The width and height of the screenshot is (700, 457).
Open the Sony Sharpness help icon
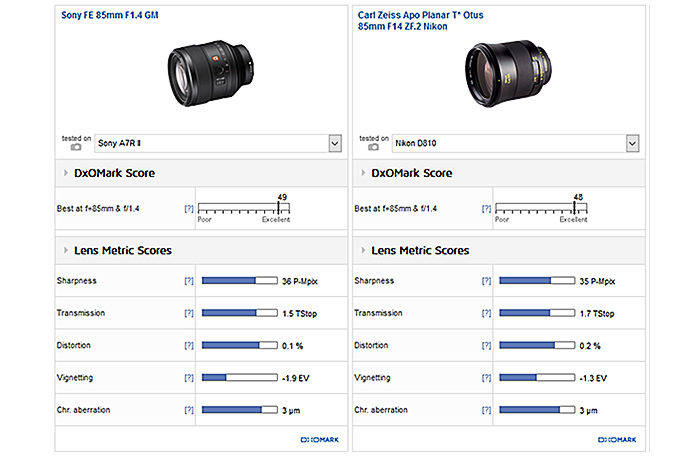coord(189,281)
